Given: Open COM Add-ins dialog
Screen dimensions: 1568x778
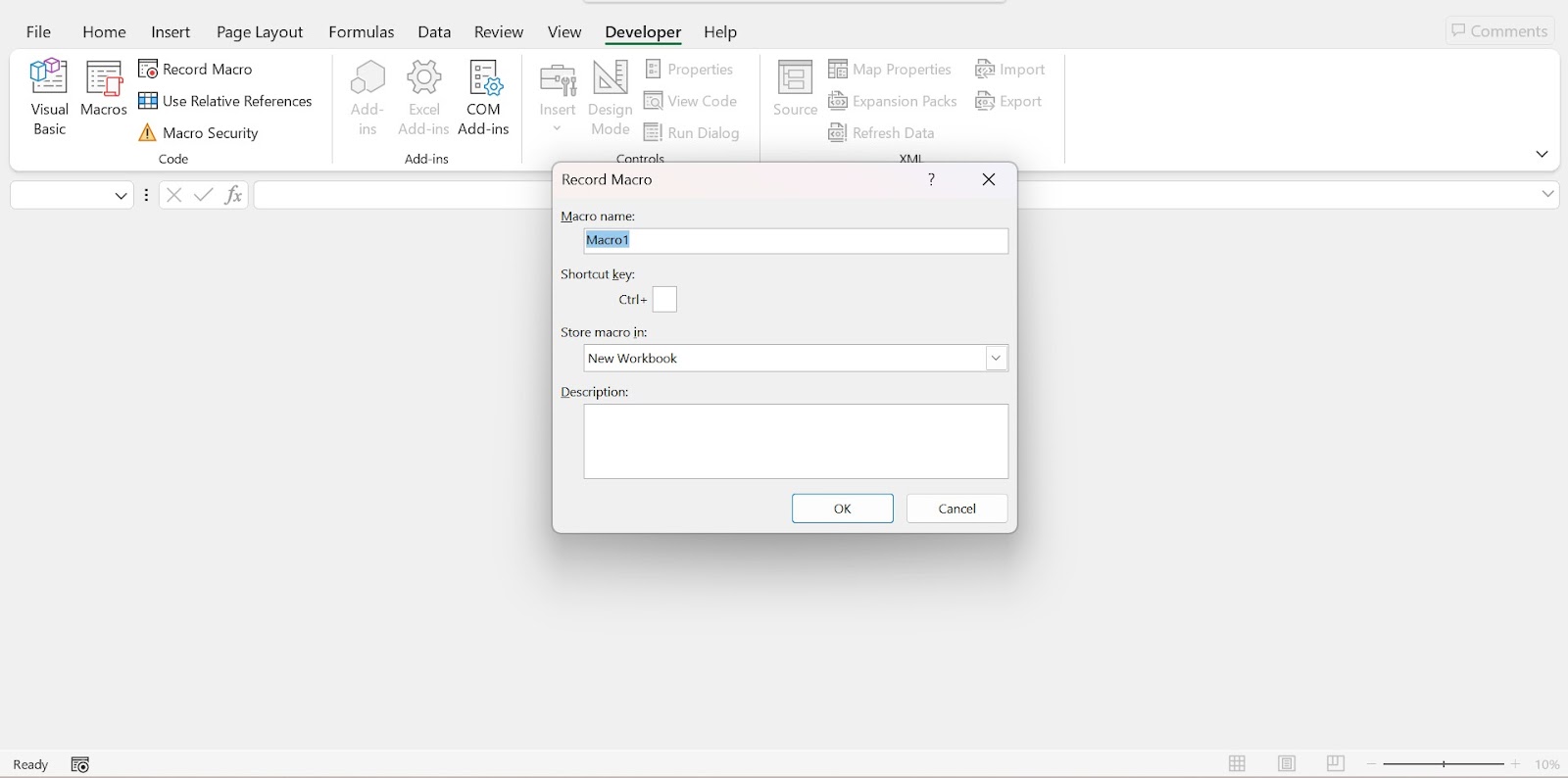Looking at the screenshot, I should (x=483, y=97).
